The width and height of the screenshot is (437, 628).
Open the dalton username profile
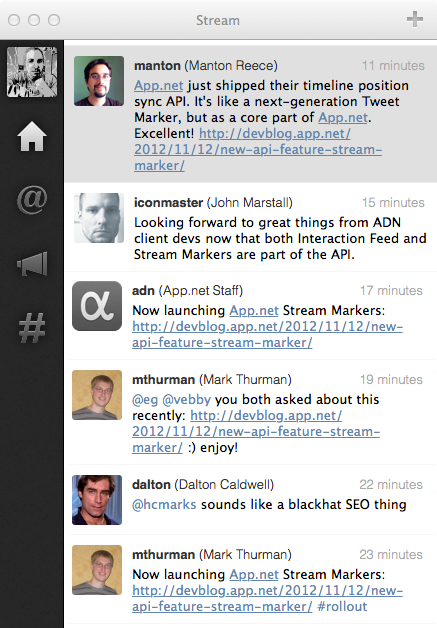tap(151, 484)
